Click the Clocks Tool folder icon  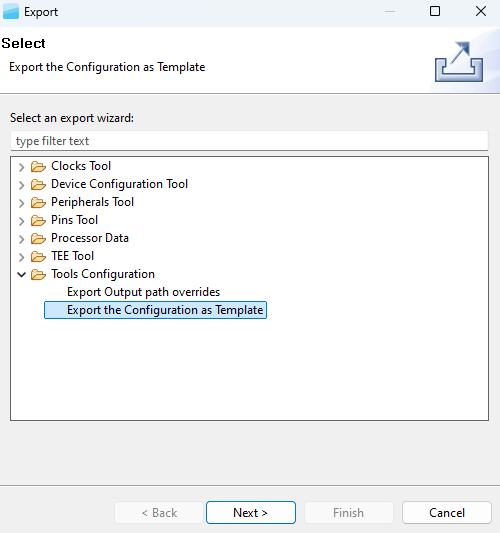pyautogui.click(x=38, y=167)
